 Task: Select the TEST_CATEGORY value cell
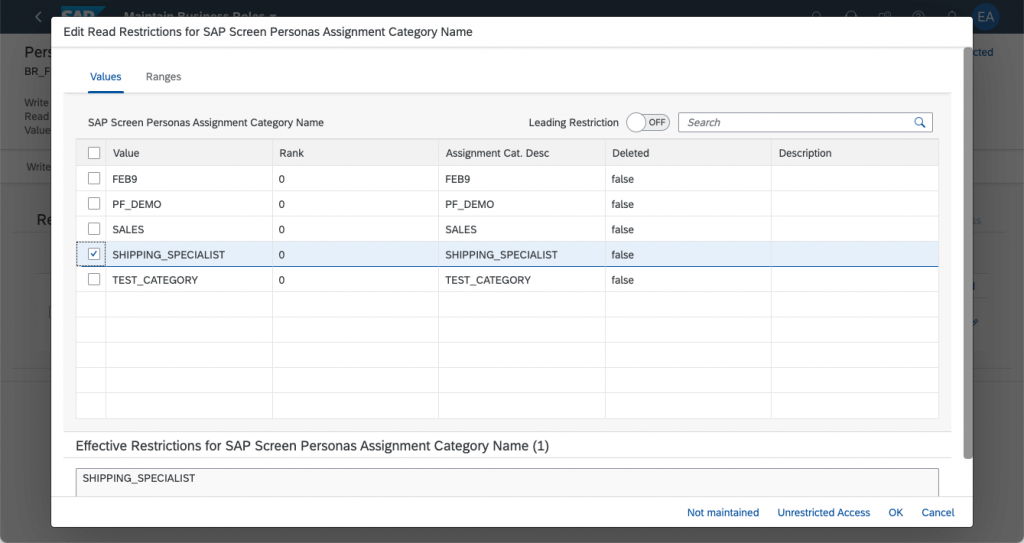coord(189,280)
